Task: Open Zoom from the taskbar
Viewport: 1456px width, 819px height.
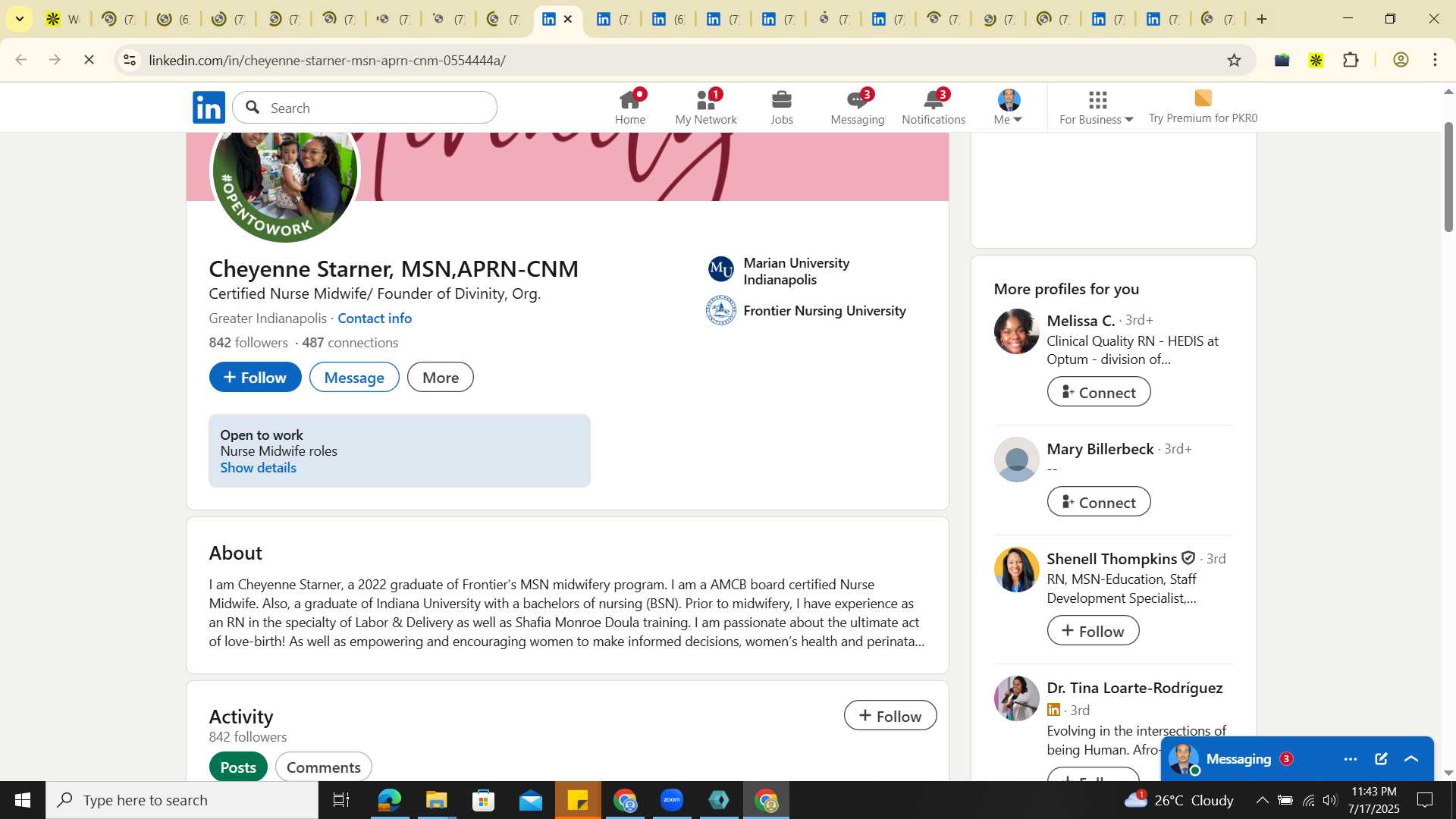Action: click(x=672, y=800)
